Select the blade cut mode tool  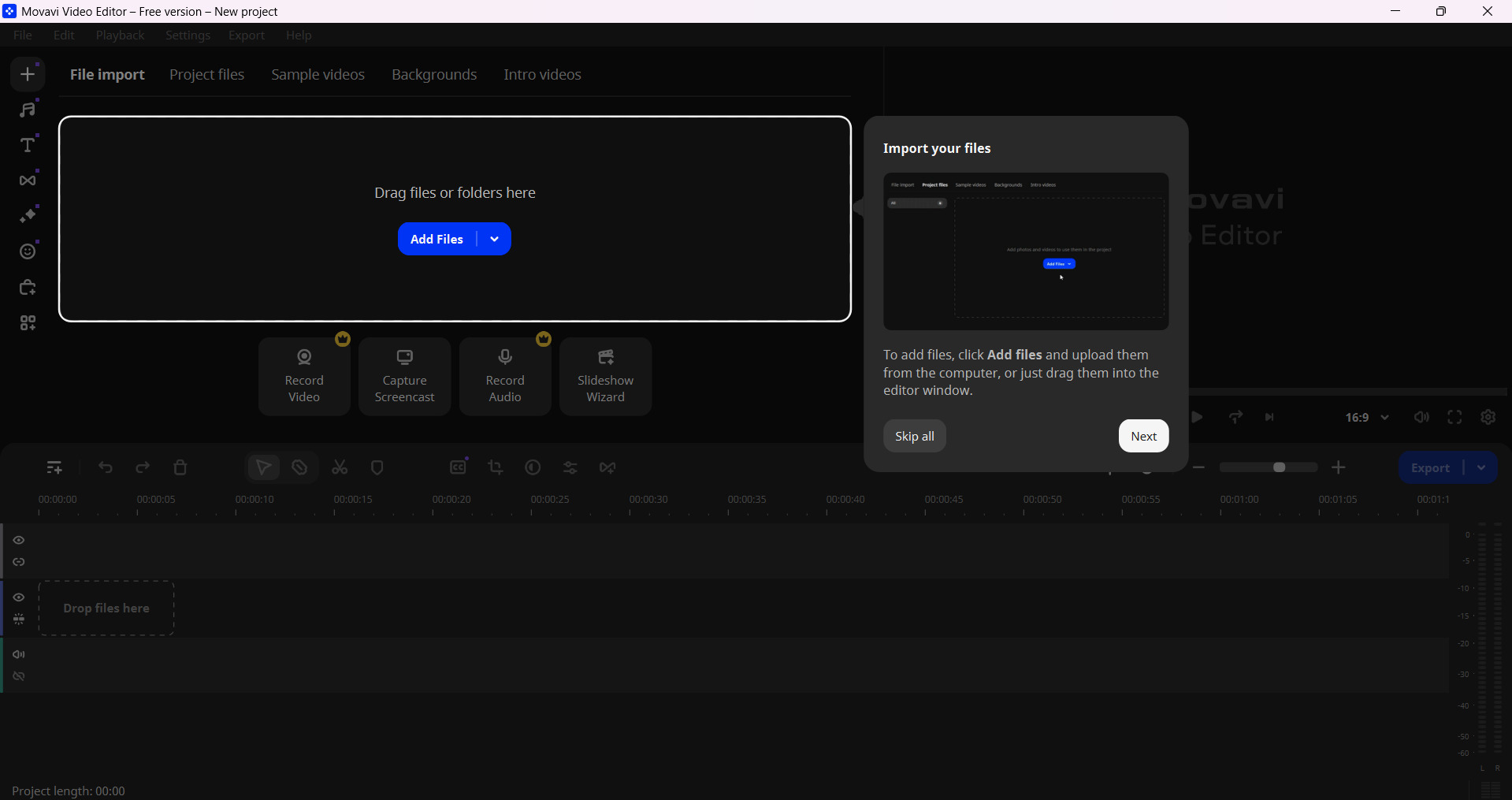click(x=299, y=468)
